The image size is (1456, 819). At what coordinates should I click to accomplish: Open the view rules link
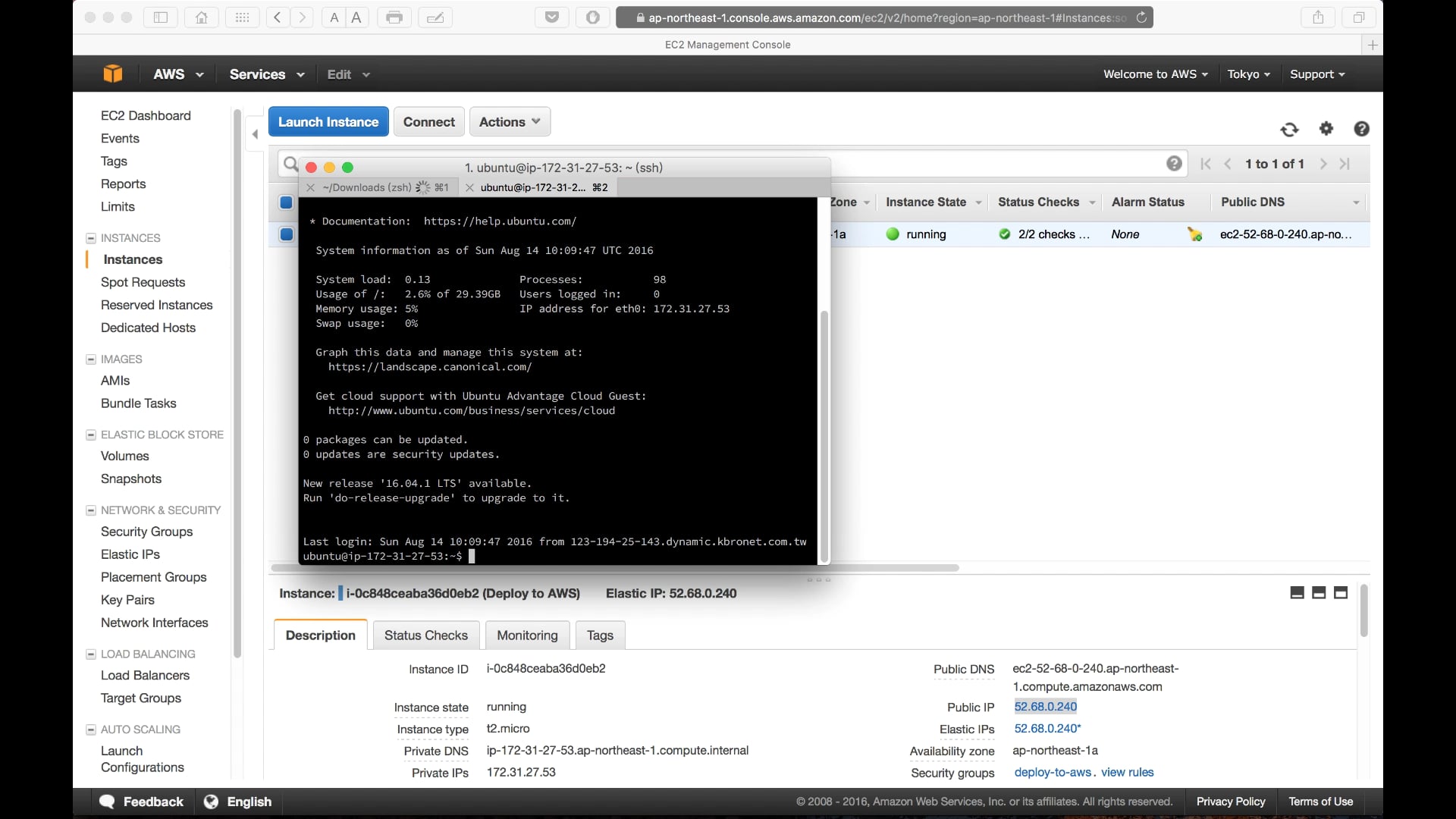[x=1127, y=772]
